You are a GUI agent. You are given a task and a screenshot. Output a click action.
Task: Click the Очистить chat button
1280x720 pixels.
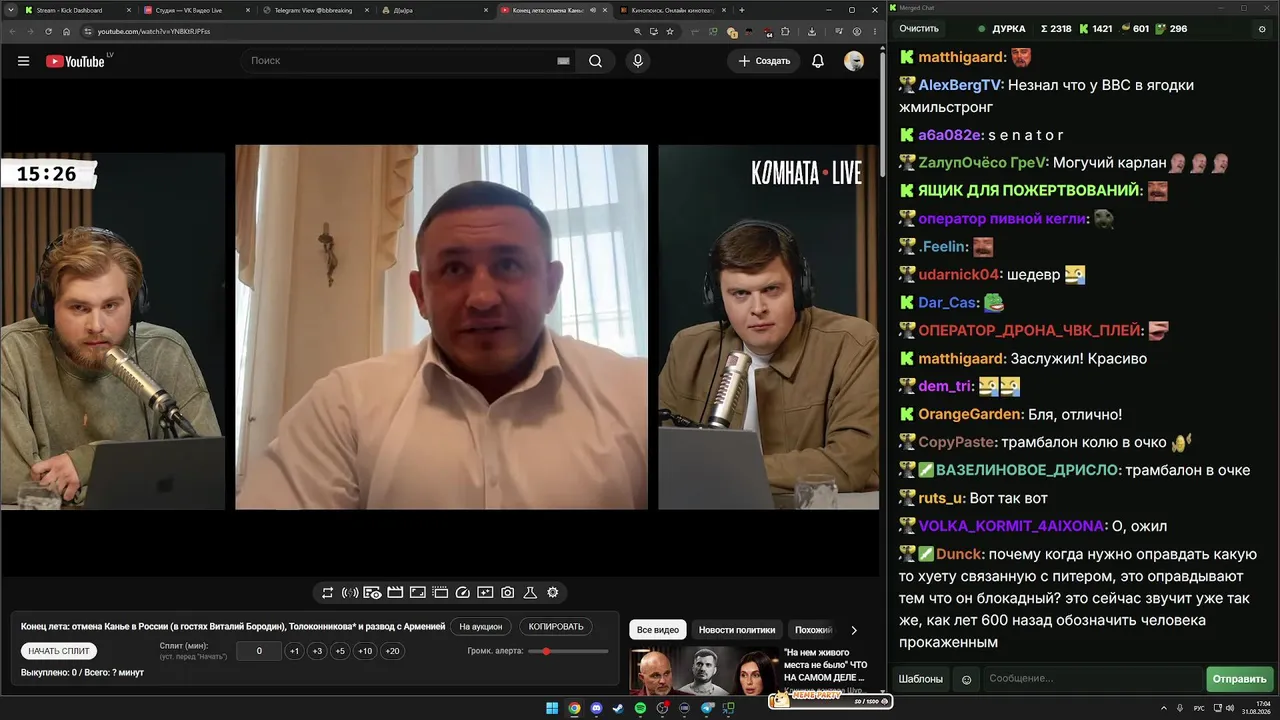click(x=919, y=29)
